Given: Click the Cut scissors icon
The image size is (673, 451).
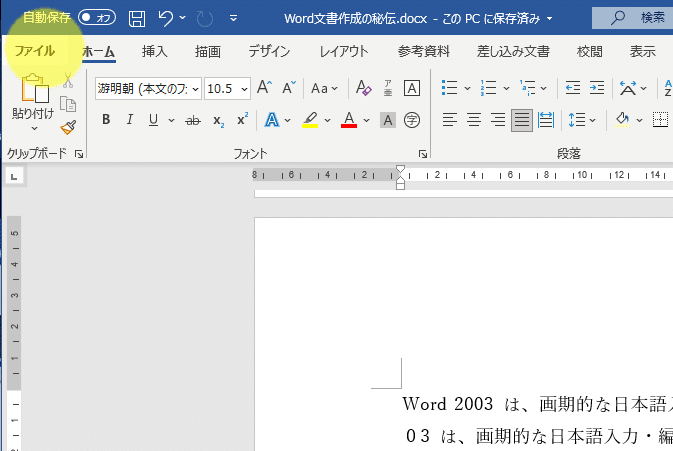Looking at the screenshot, I should coord(68,80).
